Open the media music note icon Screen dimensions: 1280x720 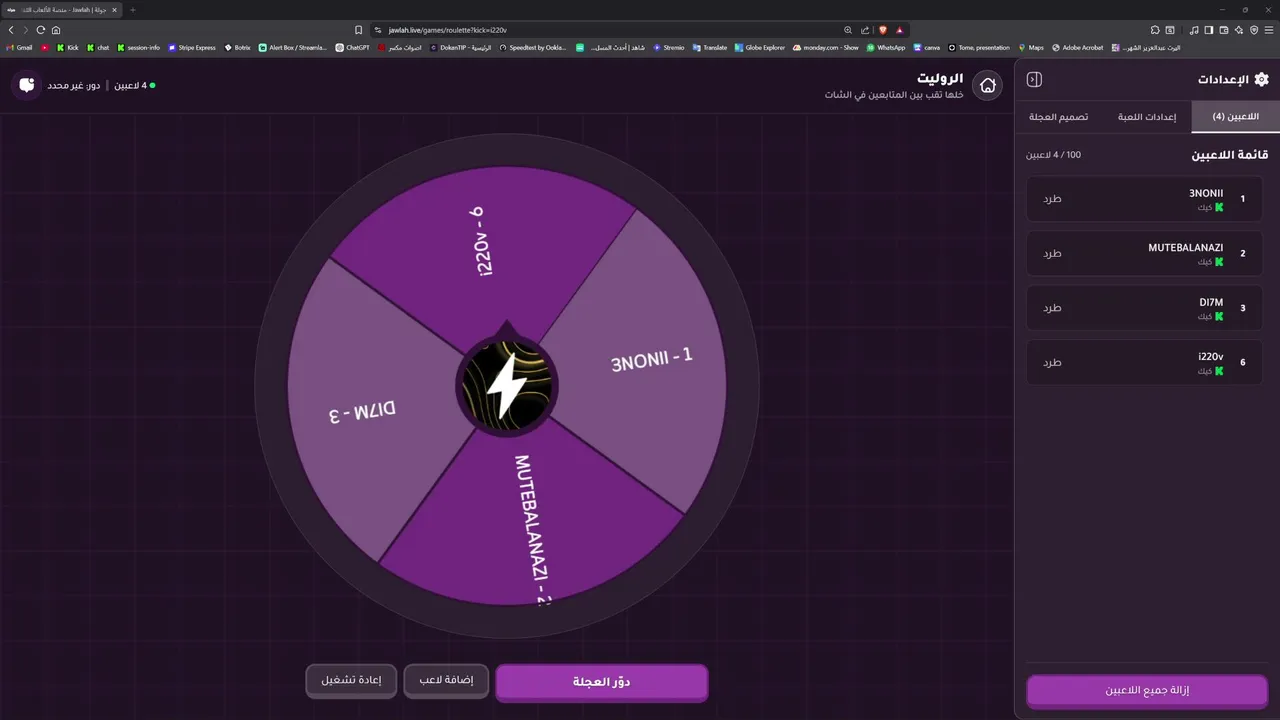click(1194, 30)
